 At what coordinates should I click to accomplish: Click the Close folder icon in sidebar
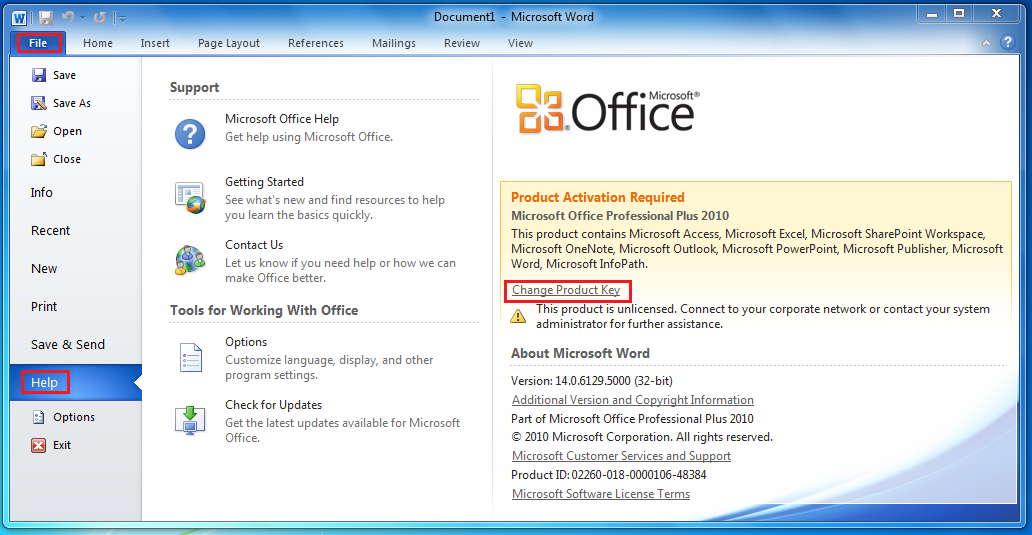click(39, 159)
